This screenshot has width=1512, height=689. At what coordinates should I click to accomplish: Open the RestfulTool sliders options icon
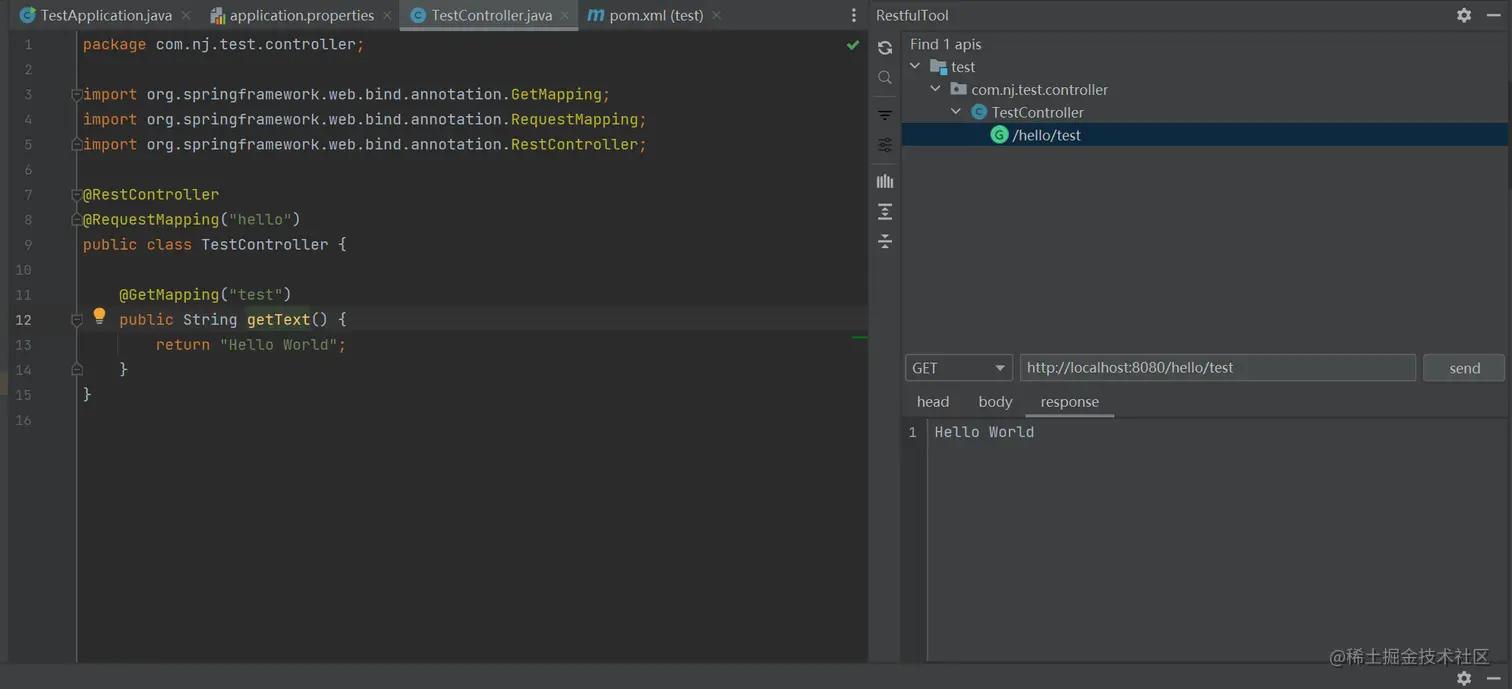(x=885, y=145)
